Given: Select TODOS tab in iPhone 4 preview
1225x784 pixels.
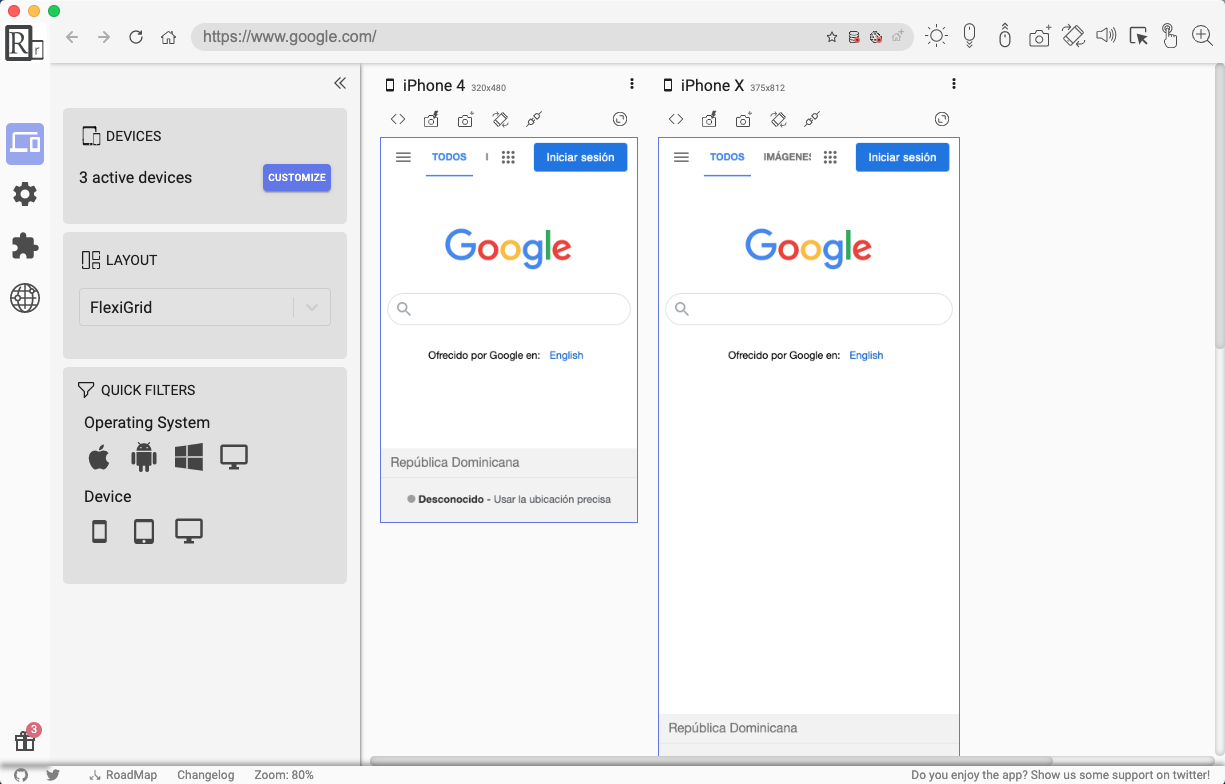Looking at the screenshot, I should tap(450, 157).
